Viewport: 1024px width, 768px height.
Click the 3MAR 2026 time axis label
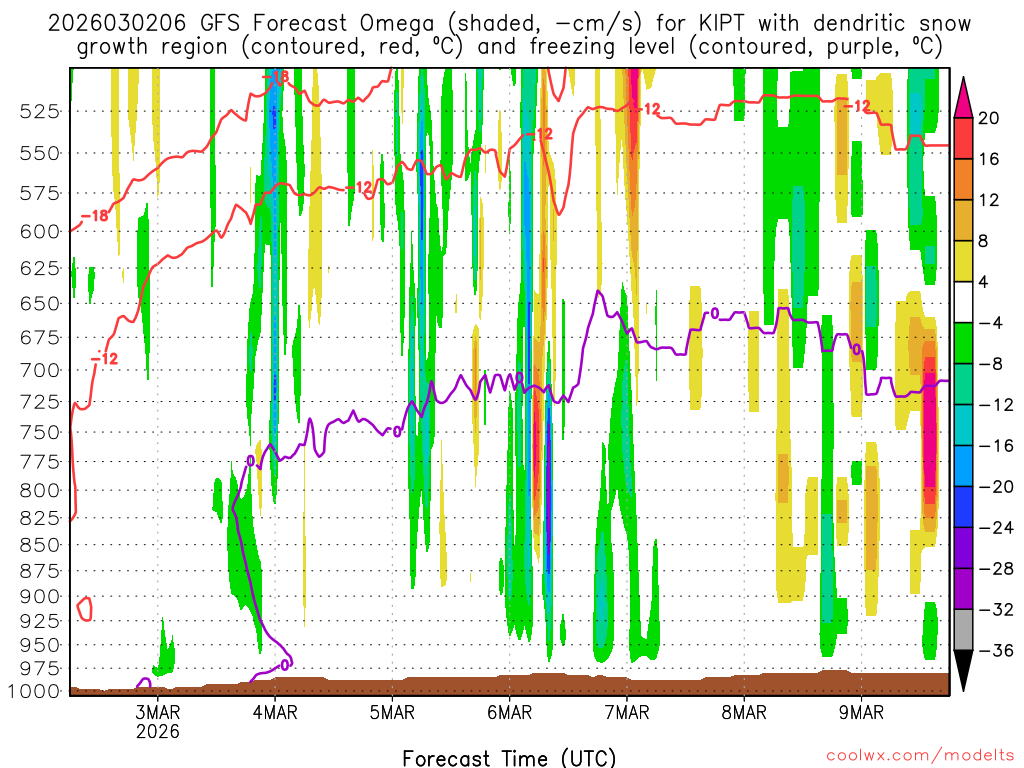pos(157,721)
